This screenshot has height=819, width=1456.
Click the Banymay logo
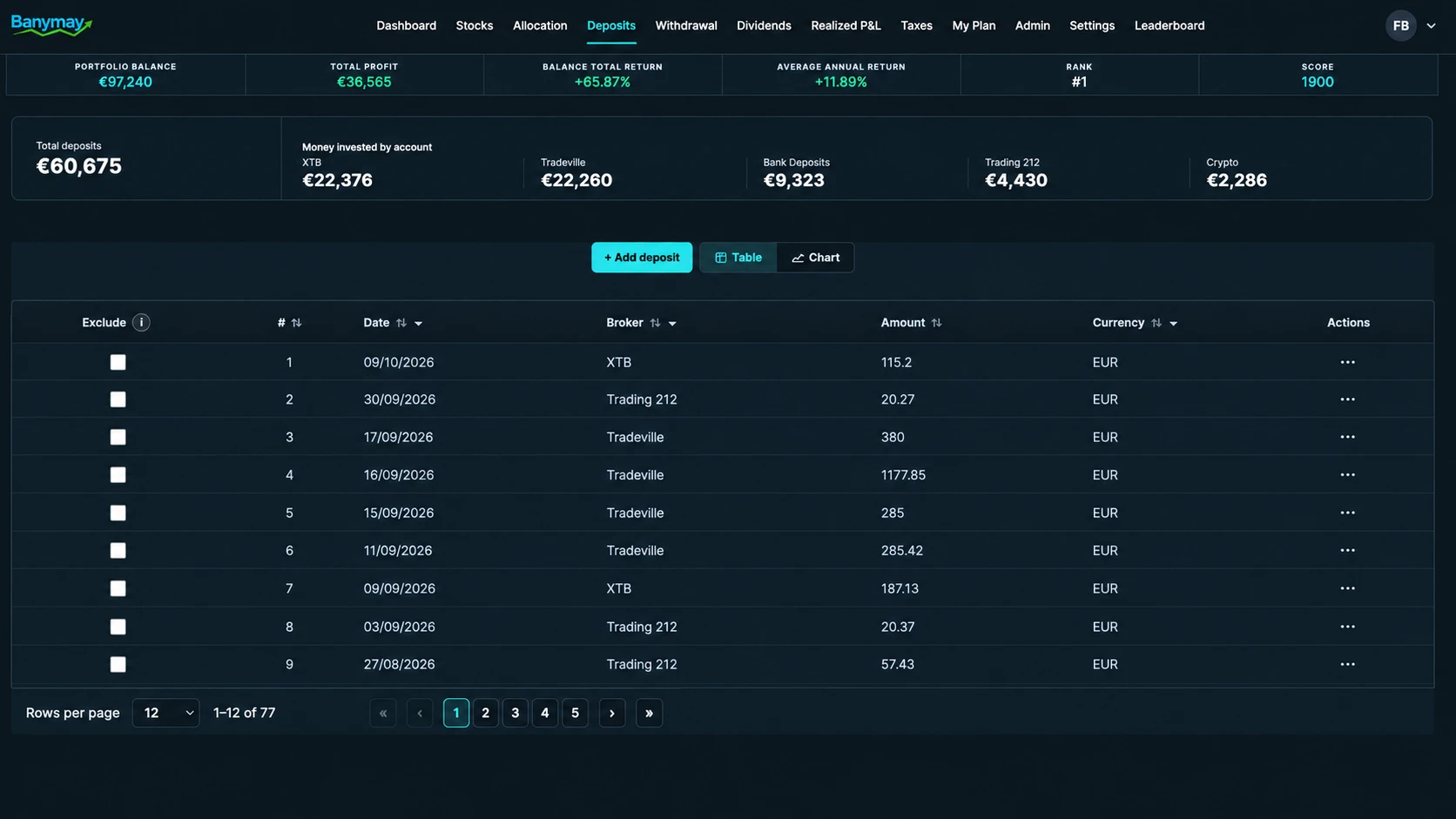click(51, 25)
